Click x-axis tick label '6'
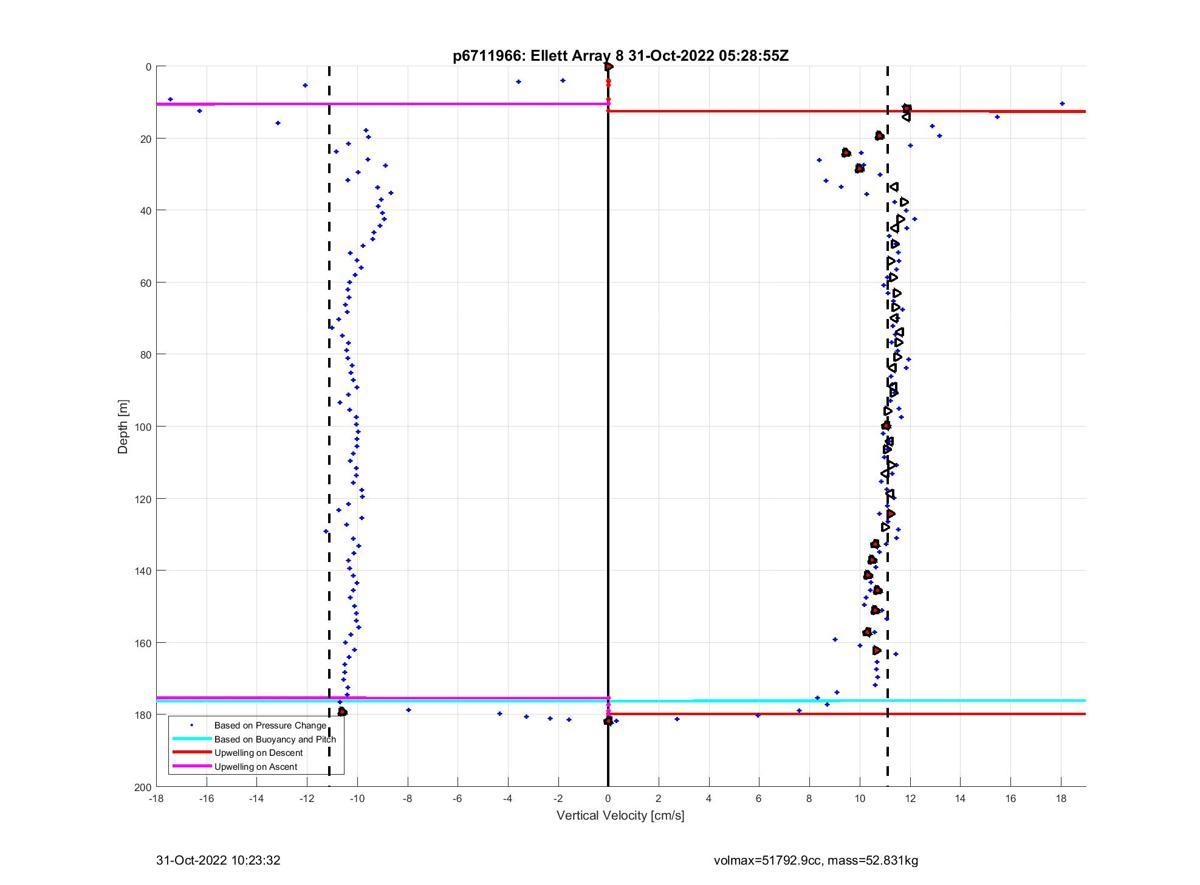 tap(759, 799)
